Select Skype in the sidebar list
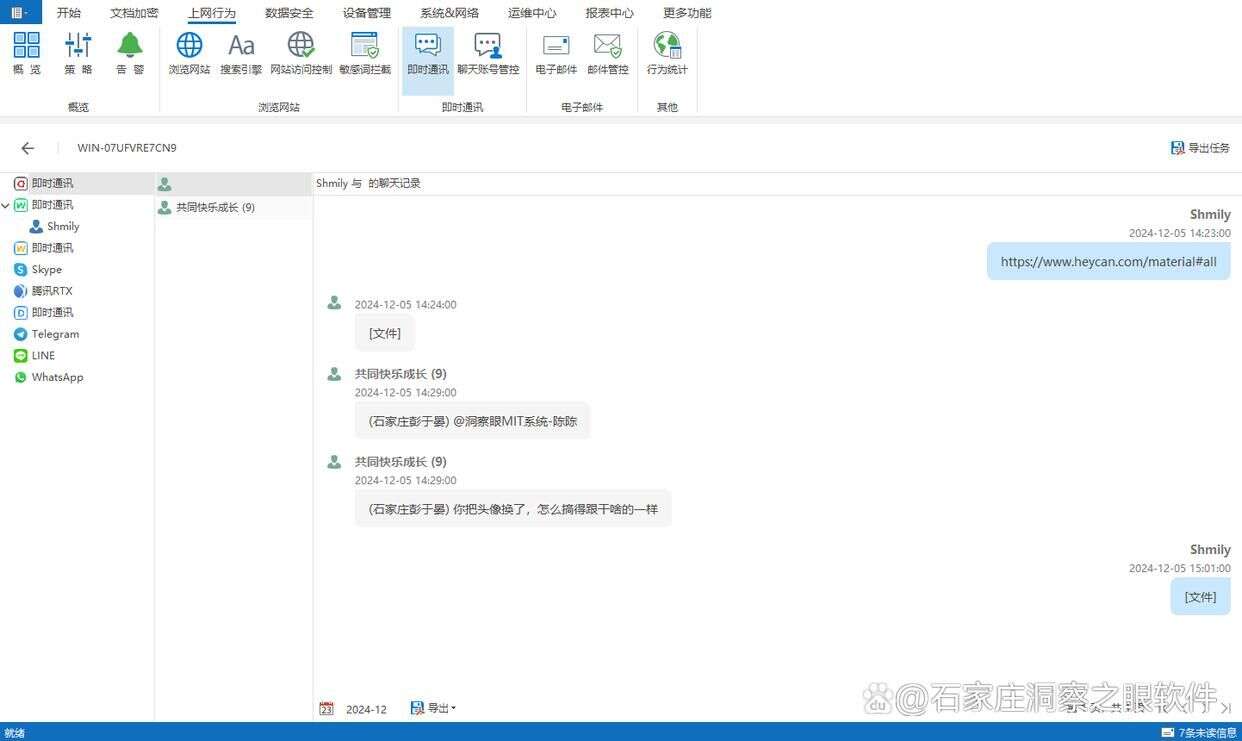This screenshot has height=741, width=1242. click(x=46, y=269)
